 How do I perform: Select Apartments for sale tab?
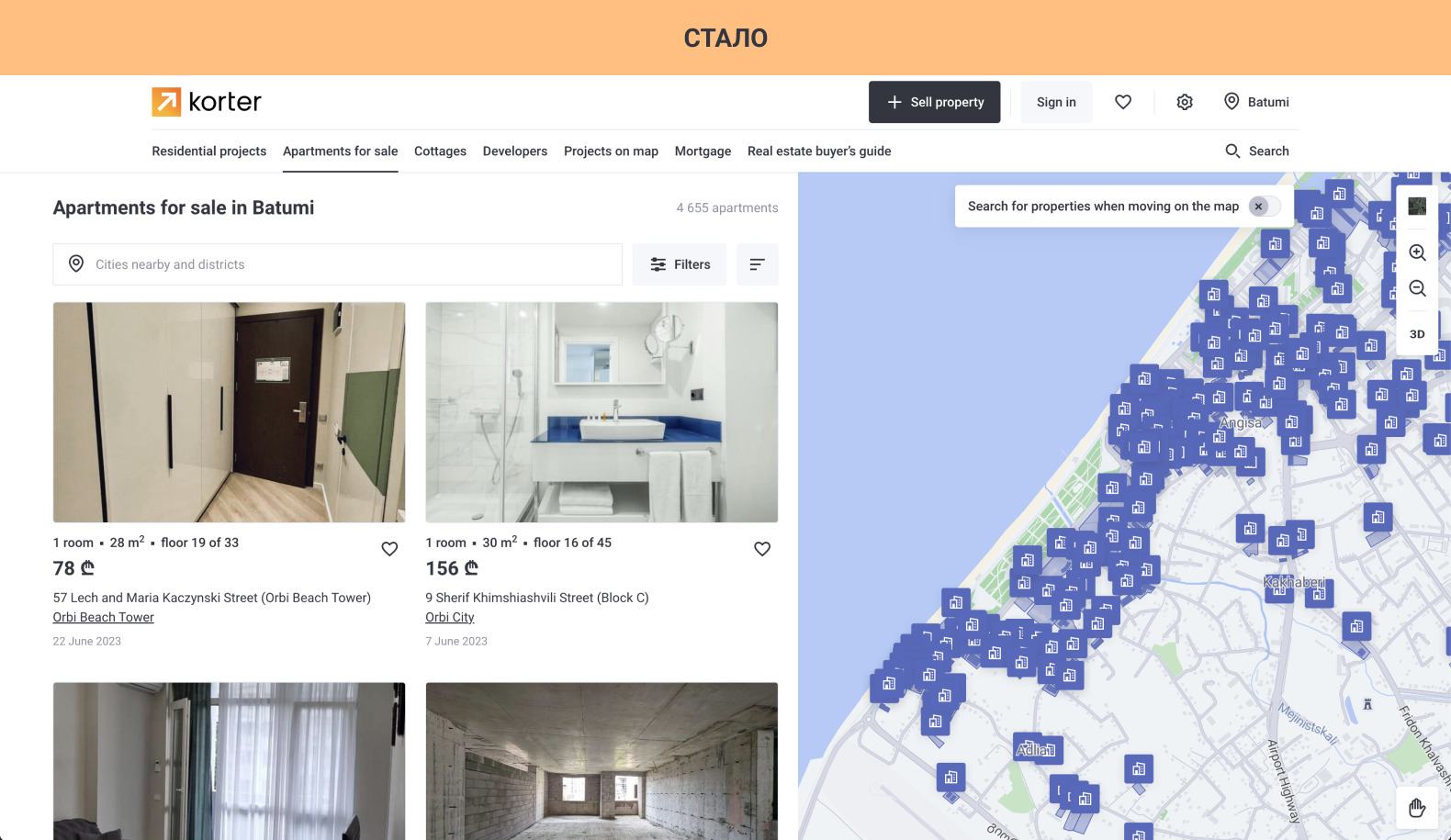coord(341,151)
